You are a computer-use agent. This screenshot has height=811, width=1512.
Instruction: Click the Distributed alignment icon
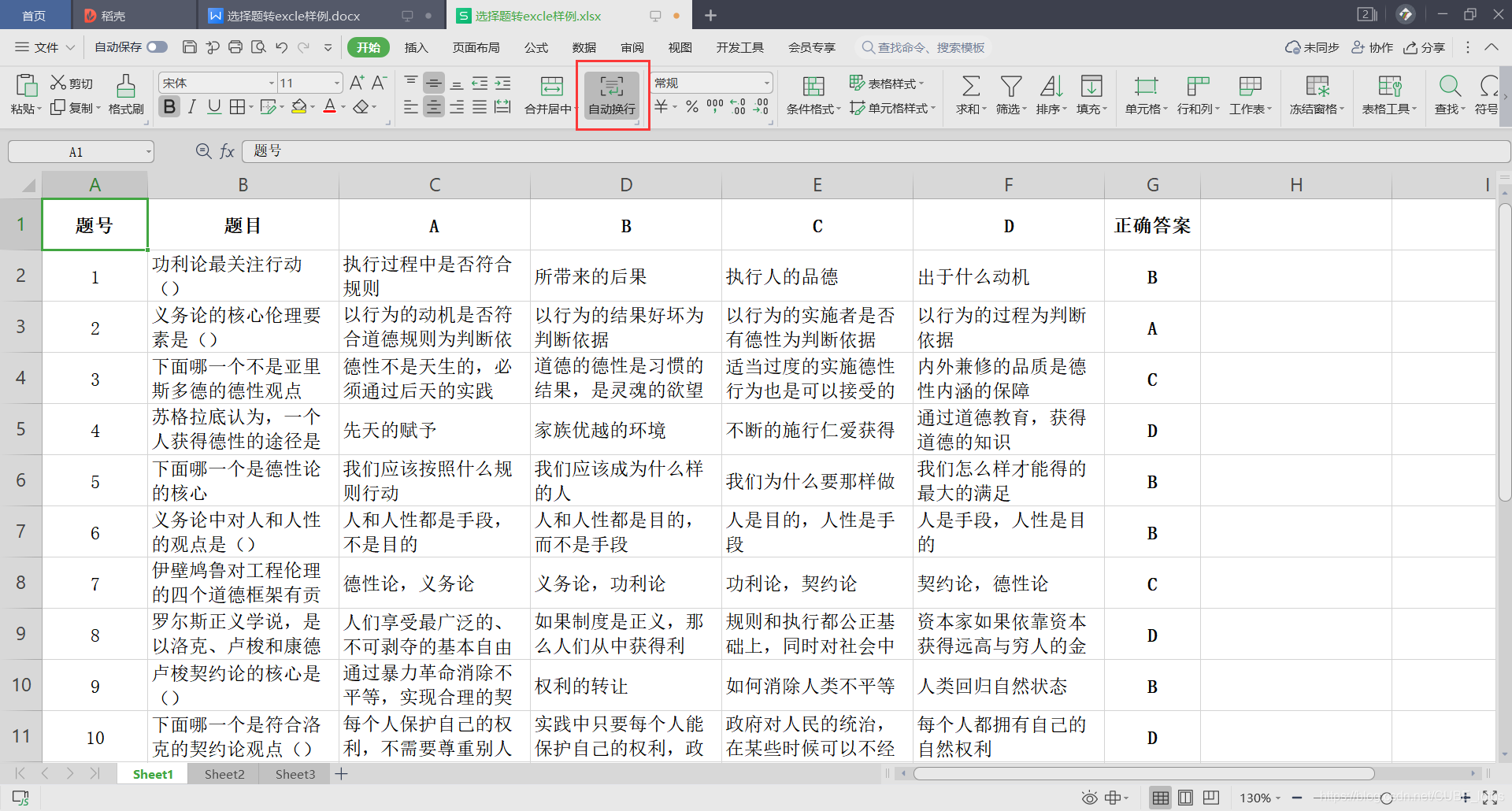(502, 106)
